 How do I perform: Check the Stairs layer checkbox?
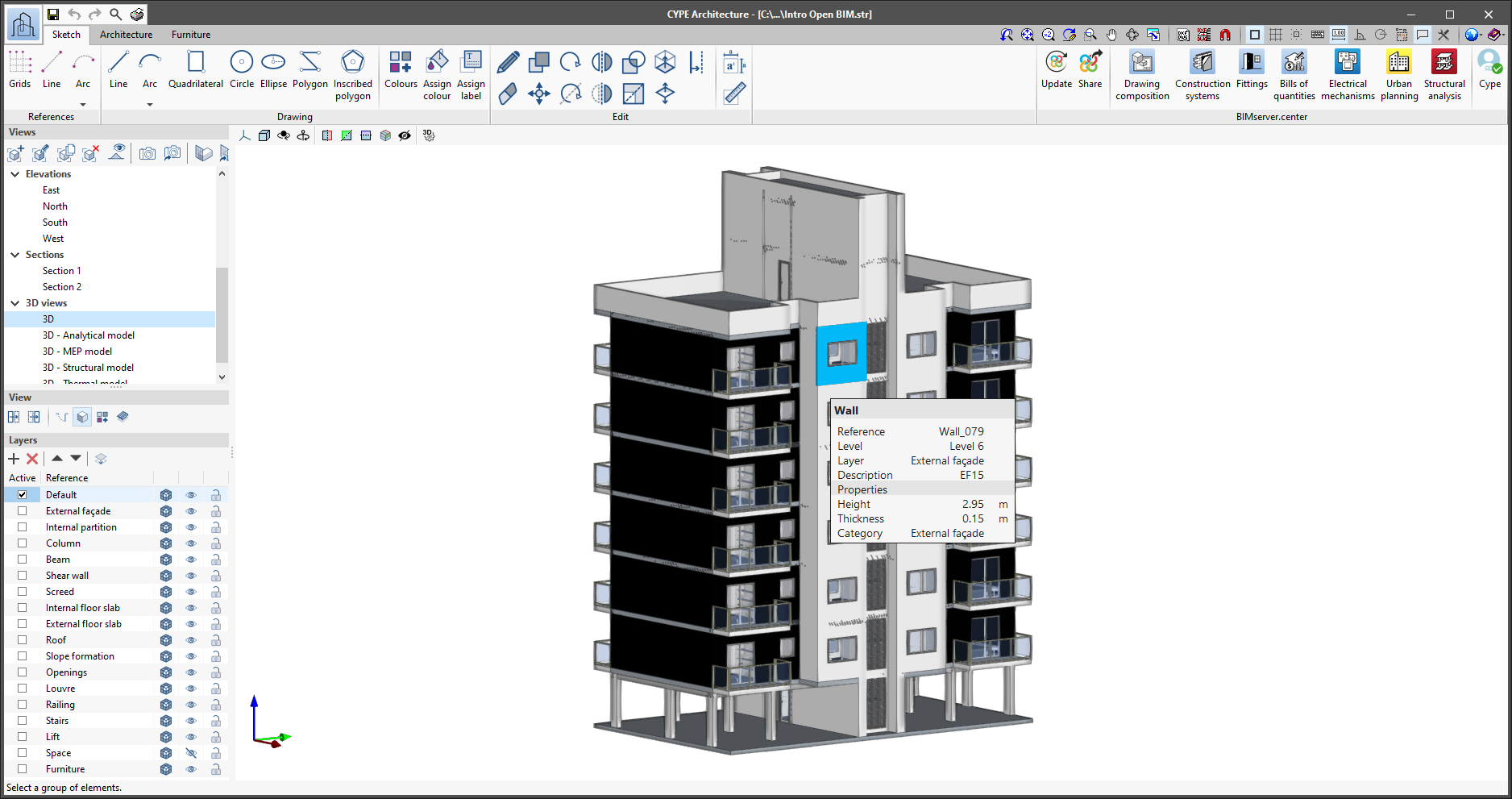pyautogui.click(x=23, y=721)
